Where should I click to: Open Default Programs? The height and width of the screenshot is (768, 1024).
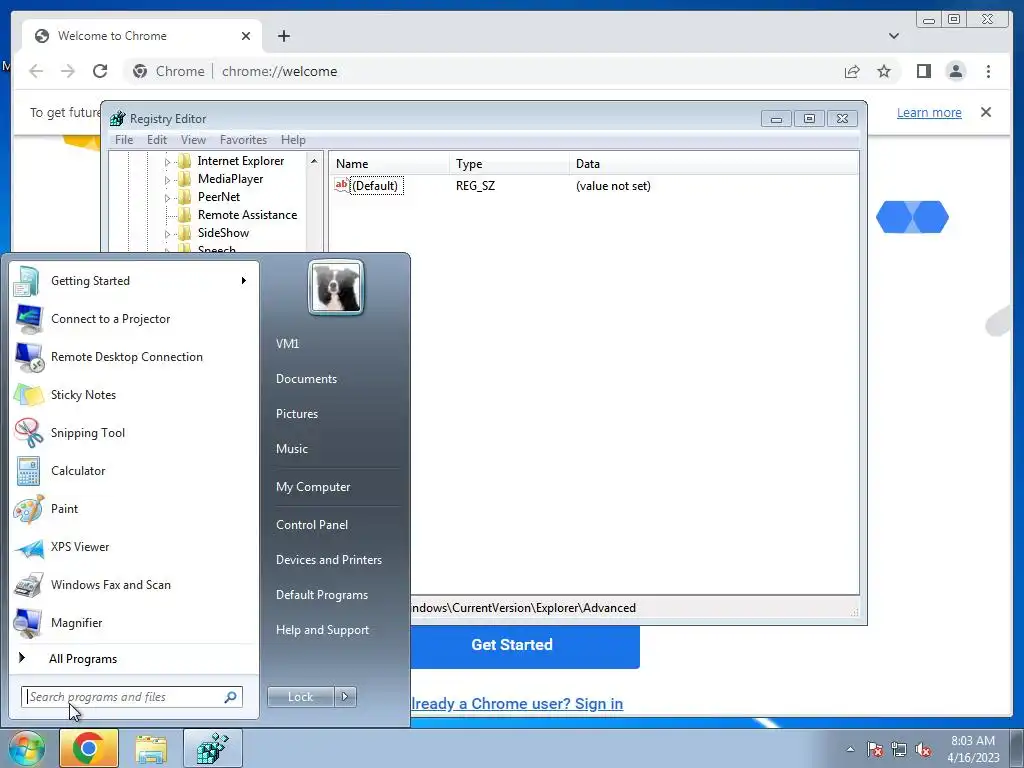pyautogui.click(x=322, y=595)
